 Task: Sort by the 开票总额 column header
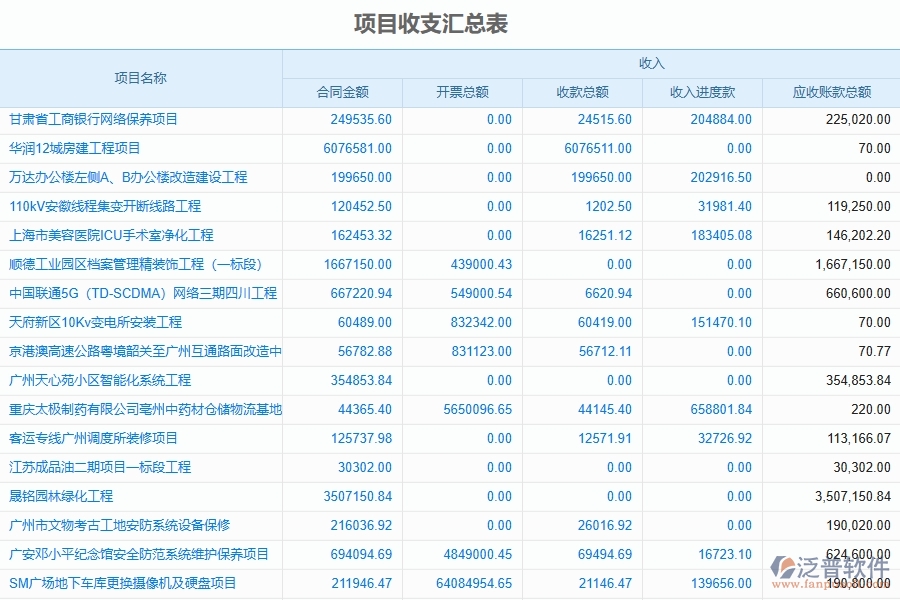[462, 90]
